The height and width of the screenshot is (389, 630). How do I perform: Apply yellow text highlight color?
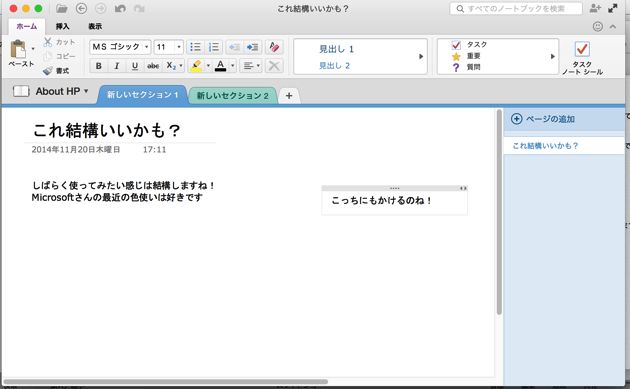196,66
